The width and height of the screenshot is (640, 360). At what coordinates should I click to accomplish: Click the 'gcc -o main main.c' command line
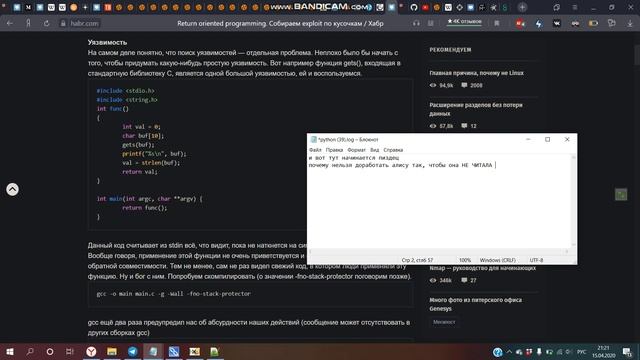174,293
